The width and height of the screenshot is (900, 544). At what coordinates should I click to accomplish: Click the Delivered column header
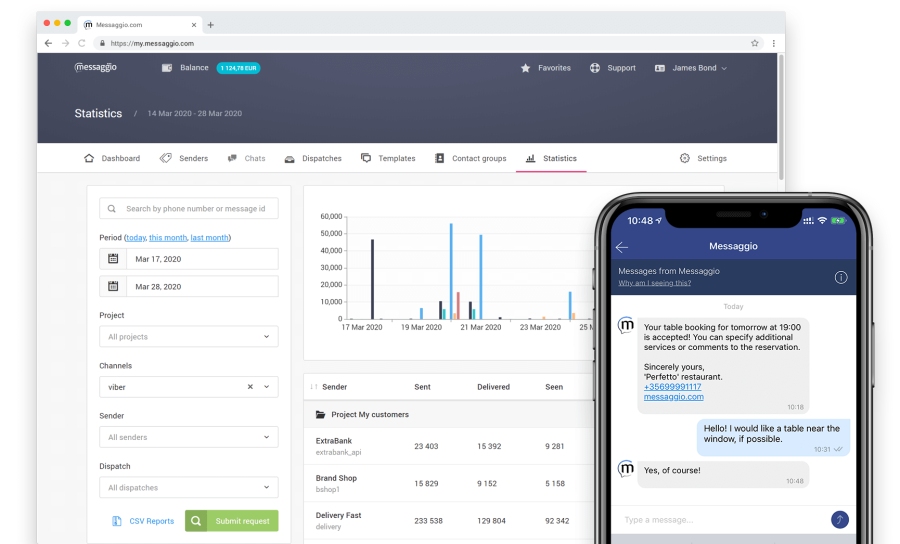coord(494,387)
